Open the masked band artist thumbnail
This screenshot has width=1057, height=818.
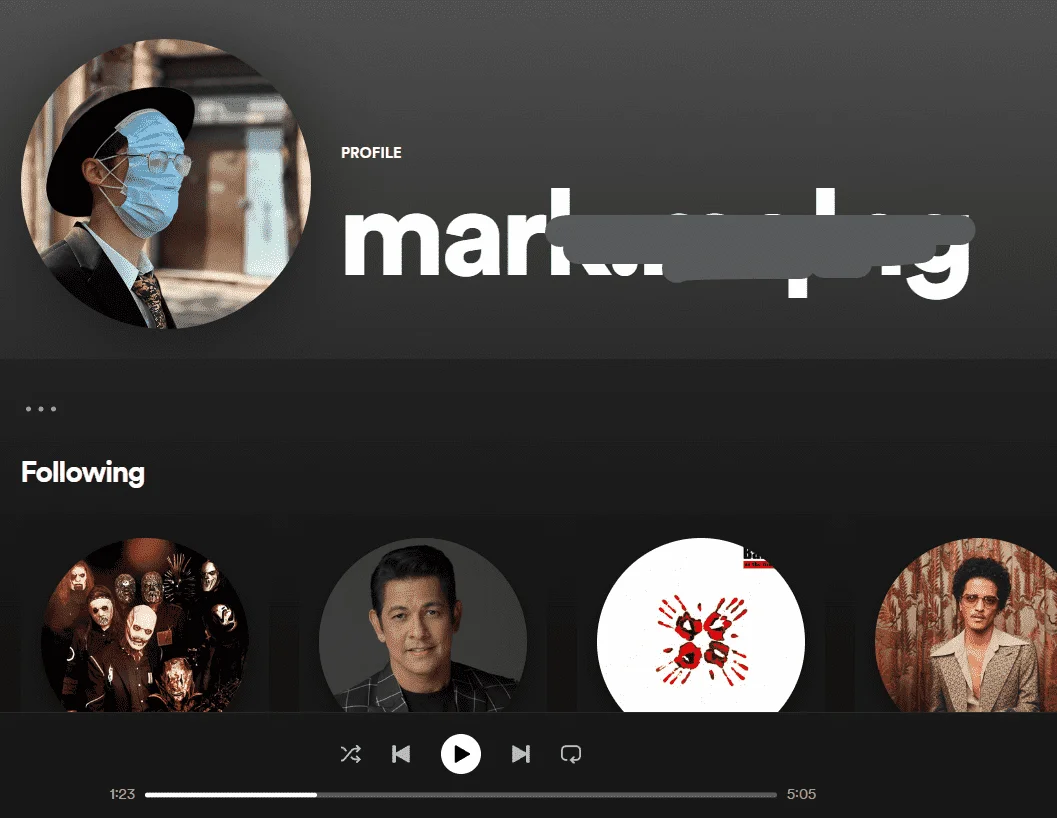pyautogui.click(x=145, y=625)
